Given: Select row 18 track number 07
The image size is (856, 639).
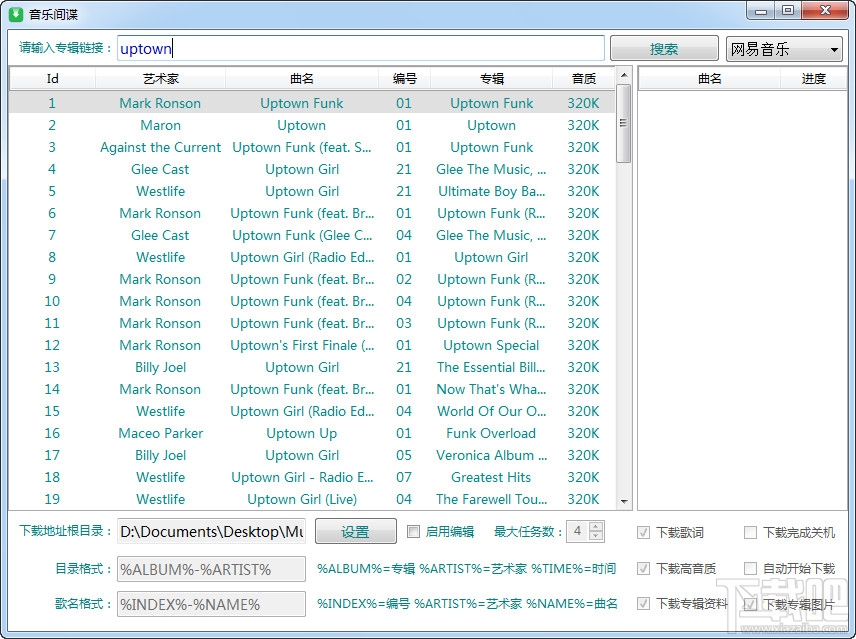Looking at the screenshot, I should (x=404, y=477).
